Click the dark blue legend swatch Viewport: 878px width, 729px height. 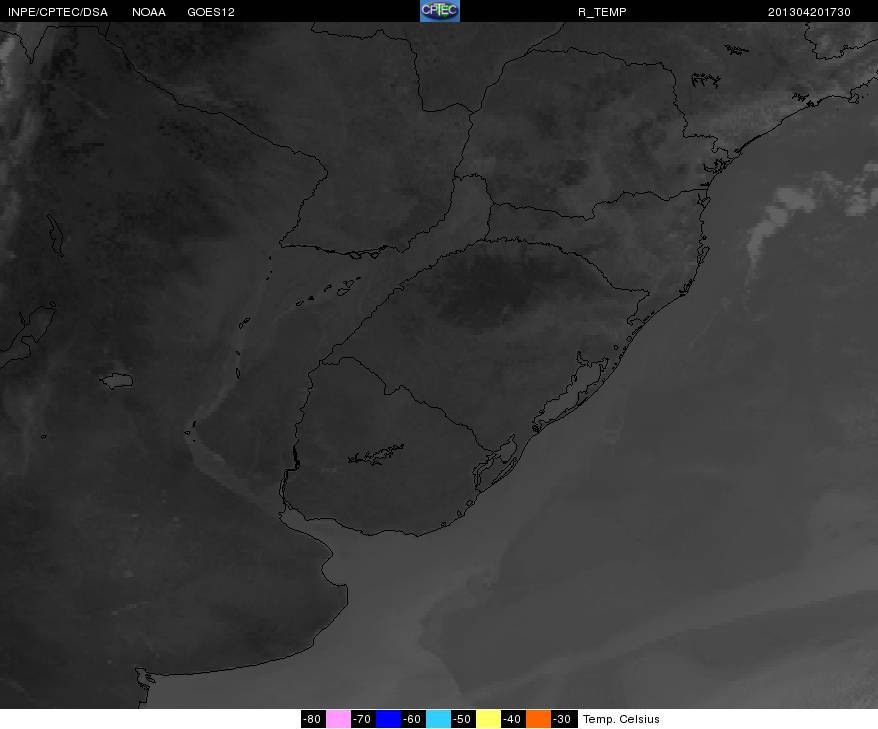(388, 719)
